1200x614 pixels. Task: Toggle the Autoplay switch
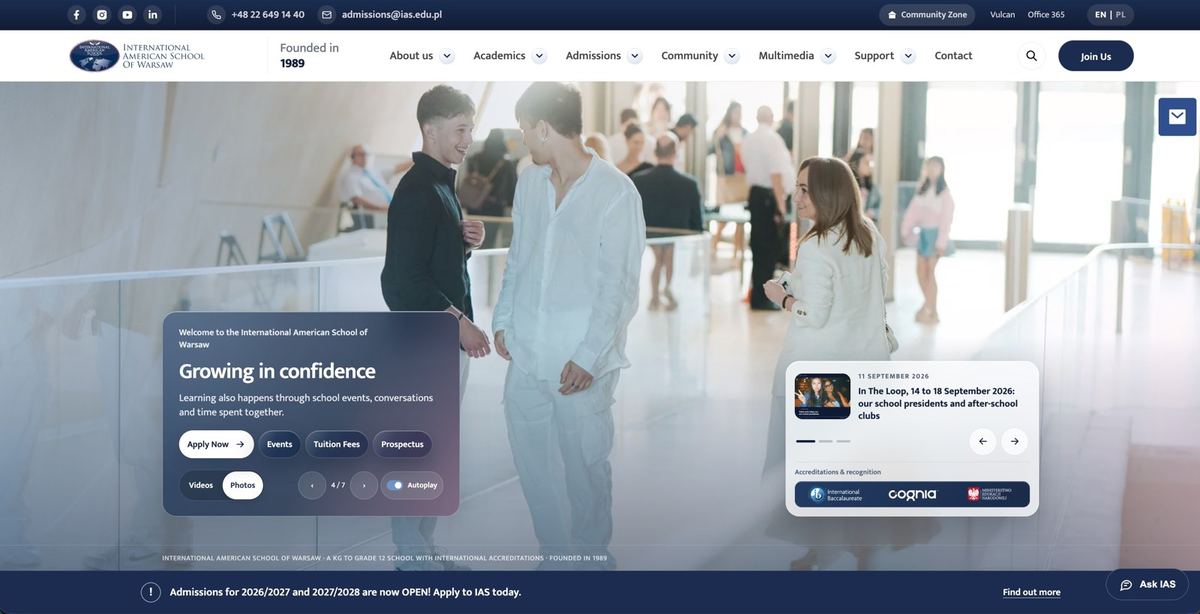[x=395, y=485]
